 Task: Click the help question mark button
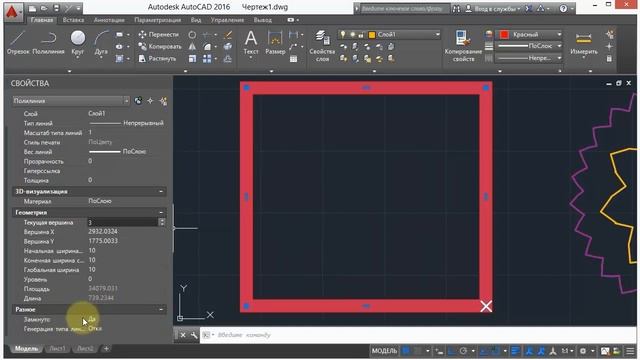coord(563,9)
